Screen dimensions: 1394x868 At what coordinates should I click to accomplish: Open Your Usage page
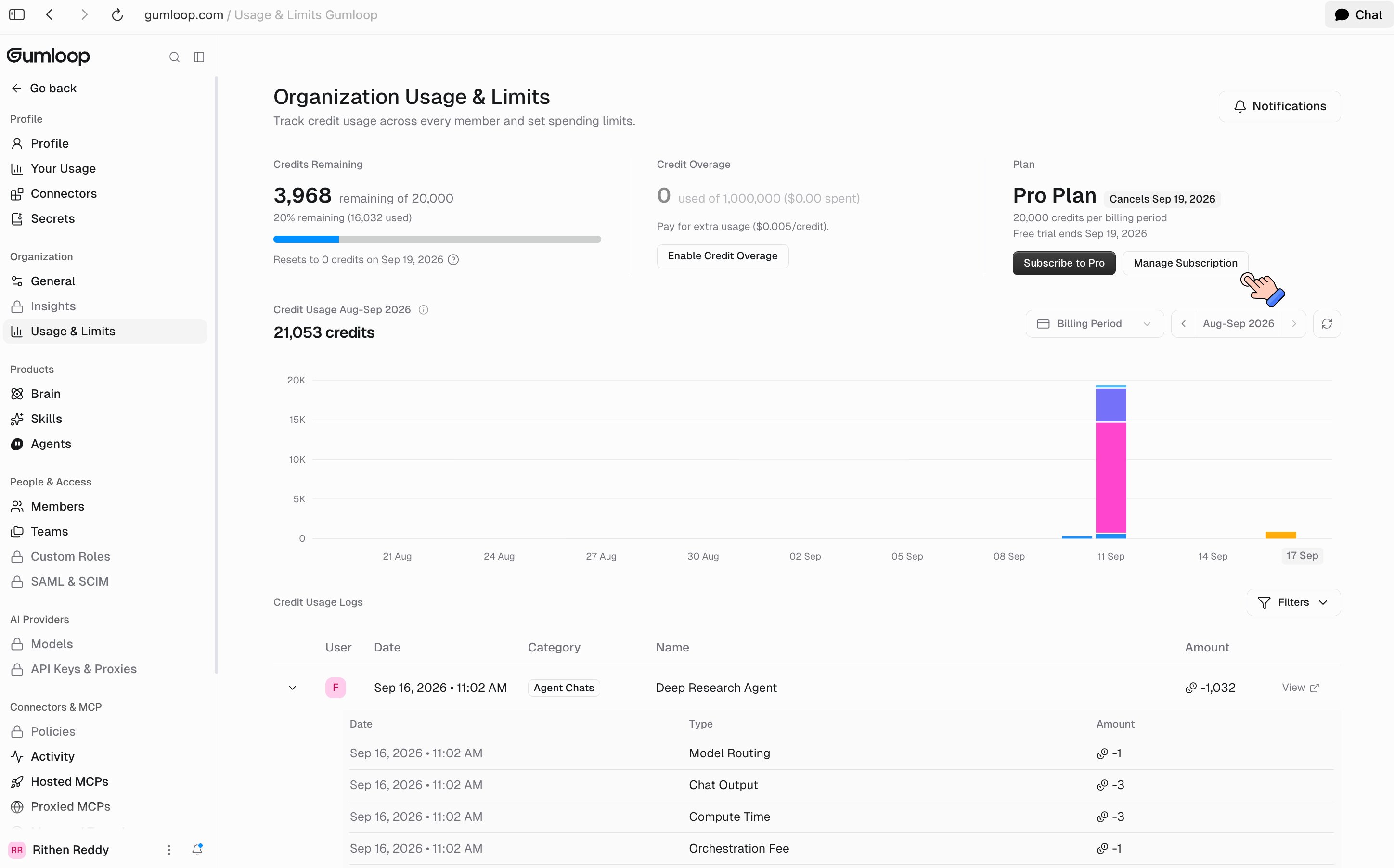coord(105,169)
